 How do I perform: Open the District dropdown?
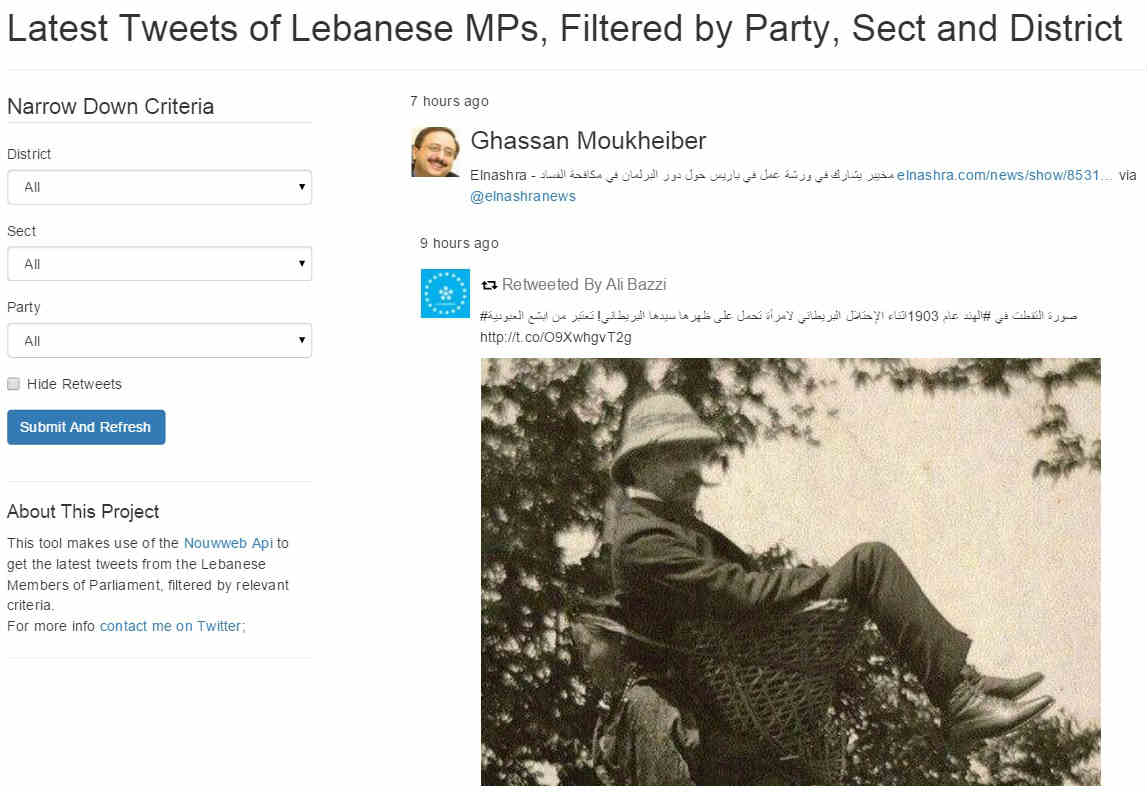click(159, 187)
